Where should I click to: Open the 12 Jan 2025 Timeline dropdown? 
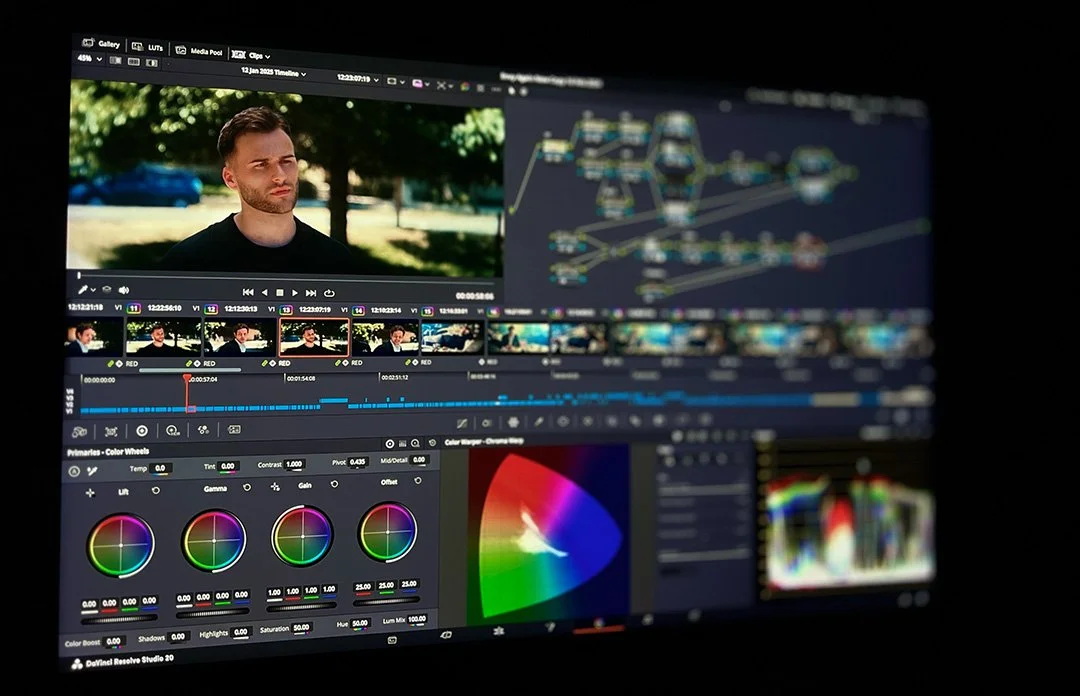[x=273, y=72]
